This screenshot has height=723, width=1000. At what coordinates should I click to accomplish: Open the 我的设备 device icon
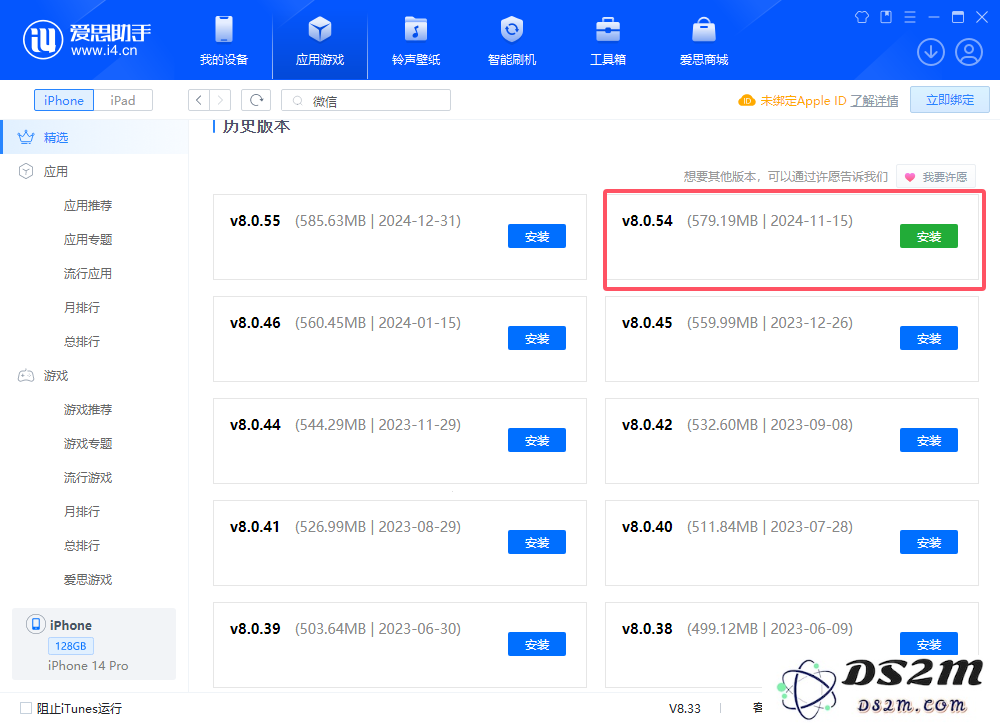[224, 29]
